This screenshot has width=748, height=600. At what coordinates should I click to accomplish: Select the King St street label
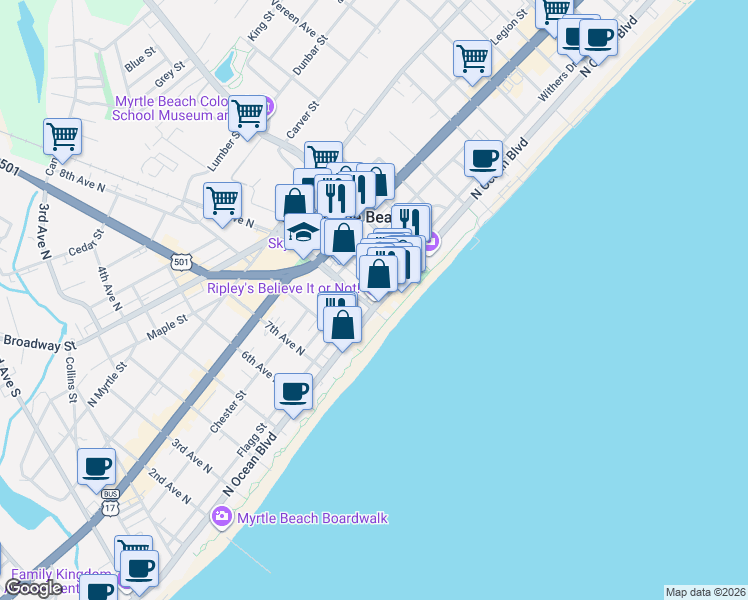tap(260, 26)
